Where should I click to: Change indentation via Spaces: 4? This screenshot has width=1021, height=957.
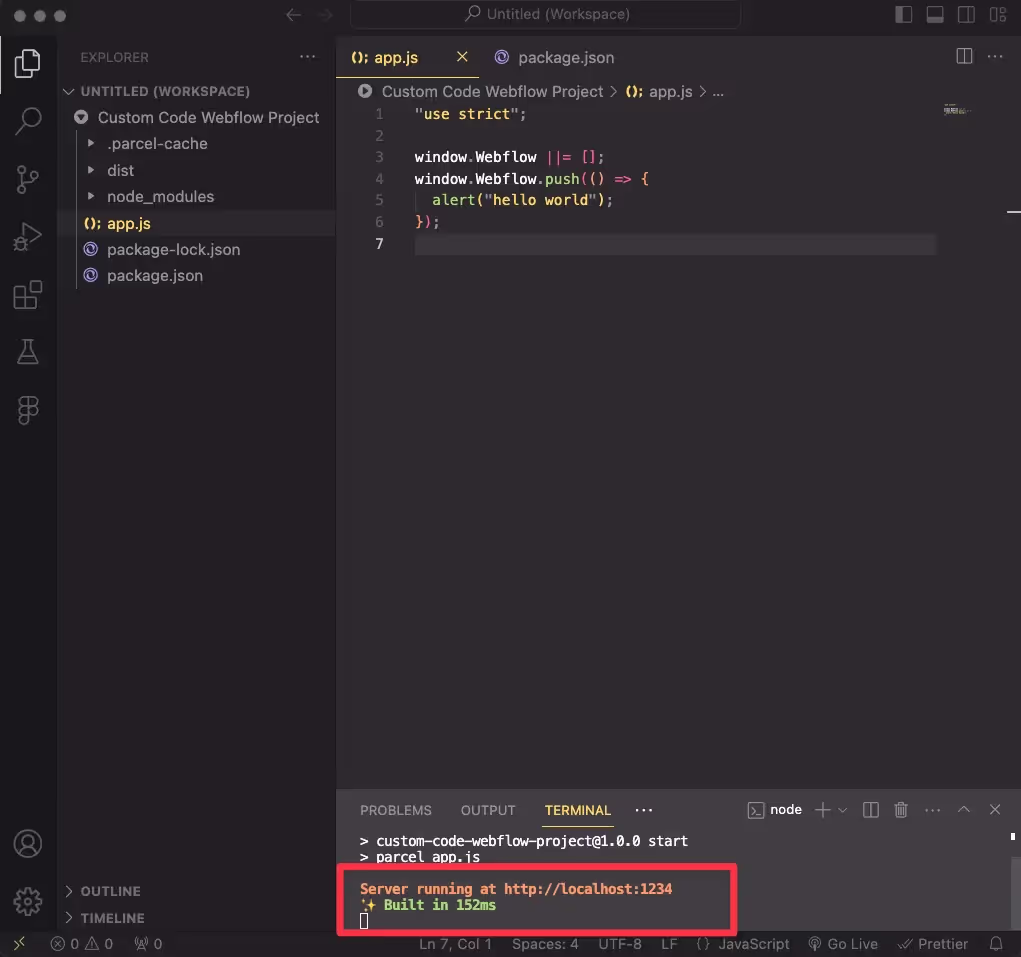pyautogui.click(x=545, y=943)
